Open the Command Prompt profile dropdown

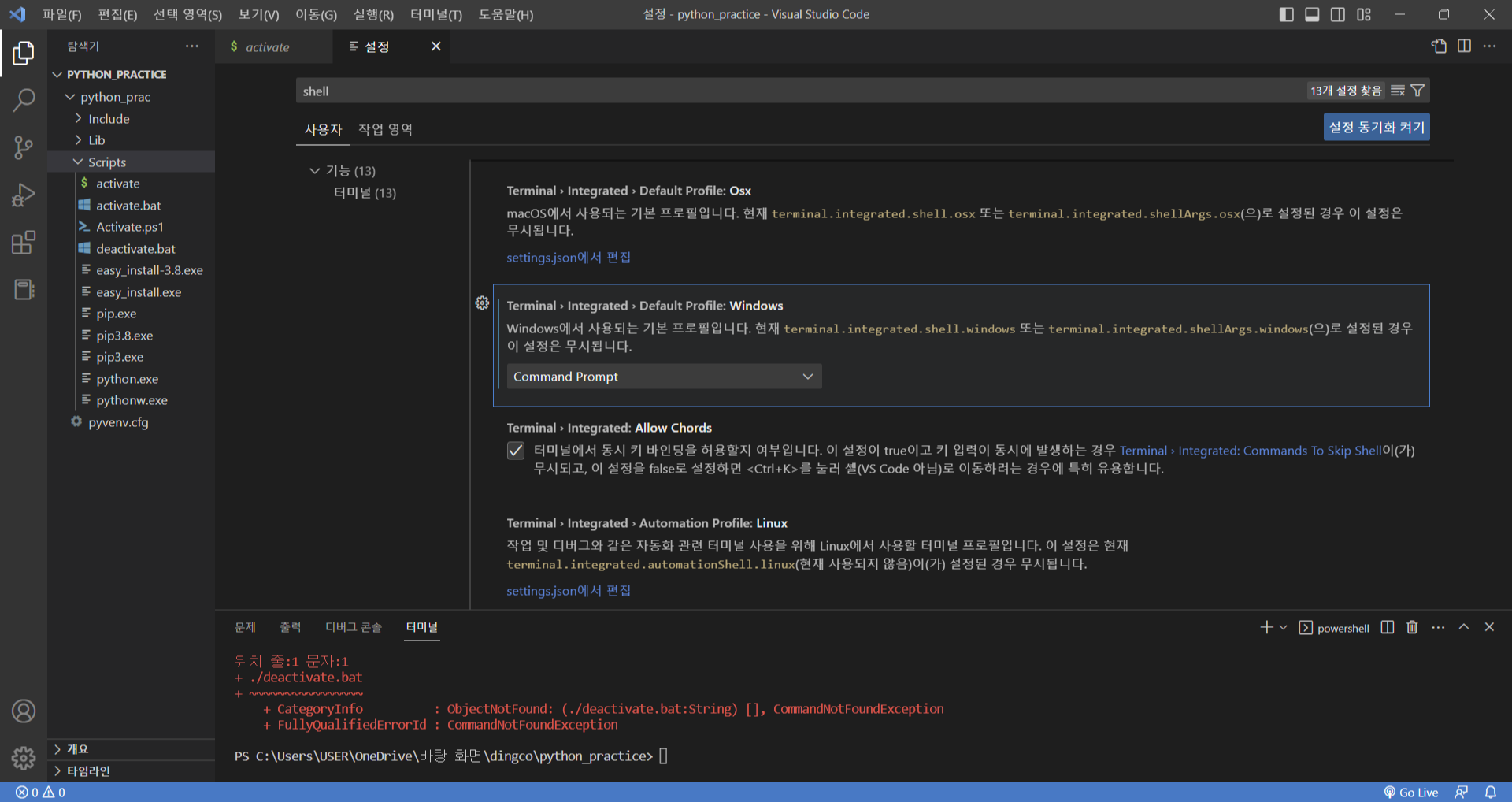664,377
